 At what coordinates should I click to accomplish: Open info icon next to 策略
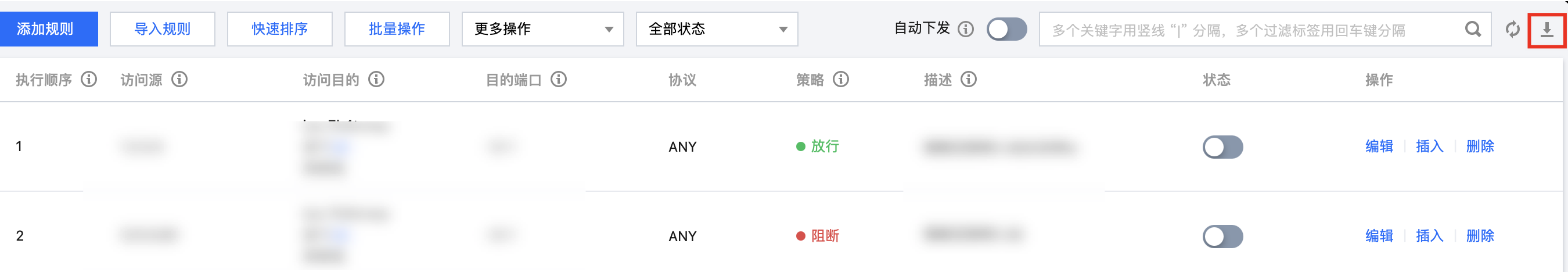tap(840, 80)
